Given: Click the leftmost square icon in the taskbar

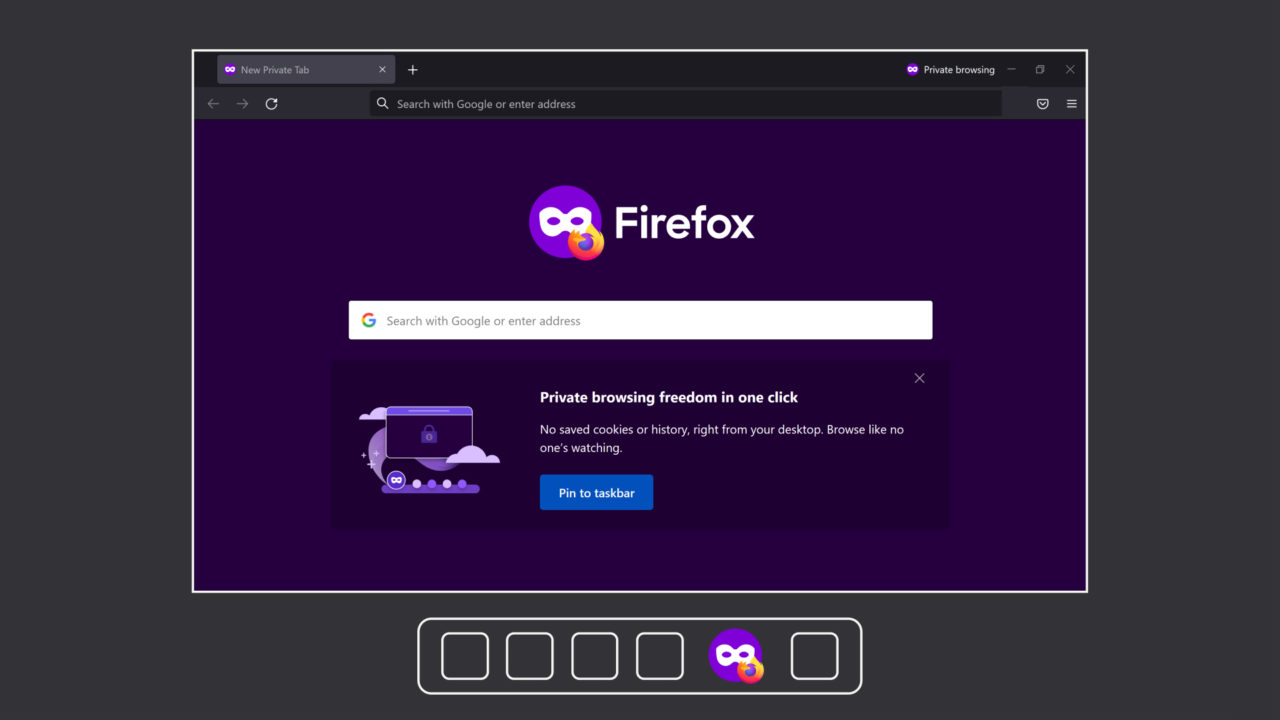Looking at the screenshot, I should (x=464, y=656).
